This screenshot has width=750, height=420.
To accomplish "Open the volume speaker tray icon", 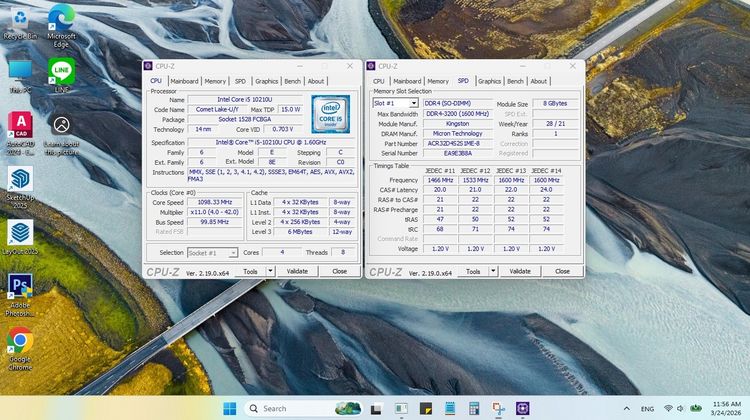I will pyautogui.click(x=680, y=409).
